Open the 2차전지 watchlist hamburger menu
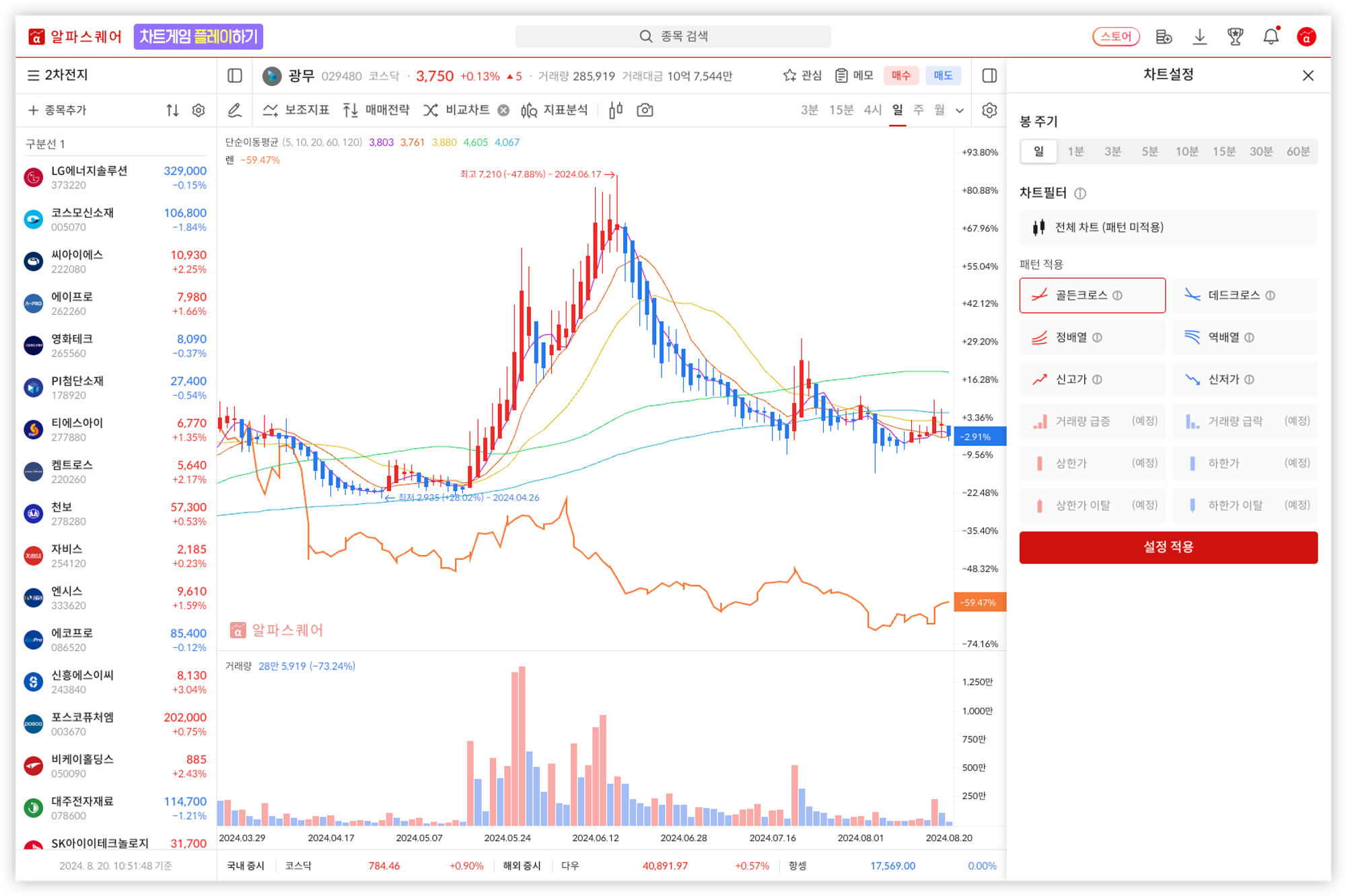 click(x=32, y=75)
